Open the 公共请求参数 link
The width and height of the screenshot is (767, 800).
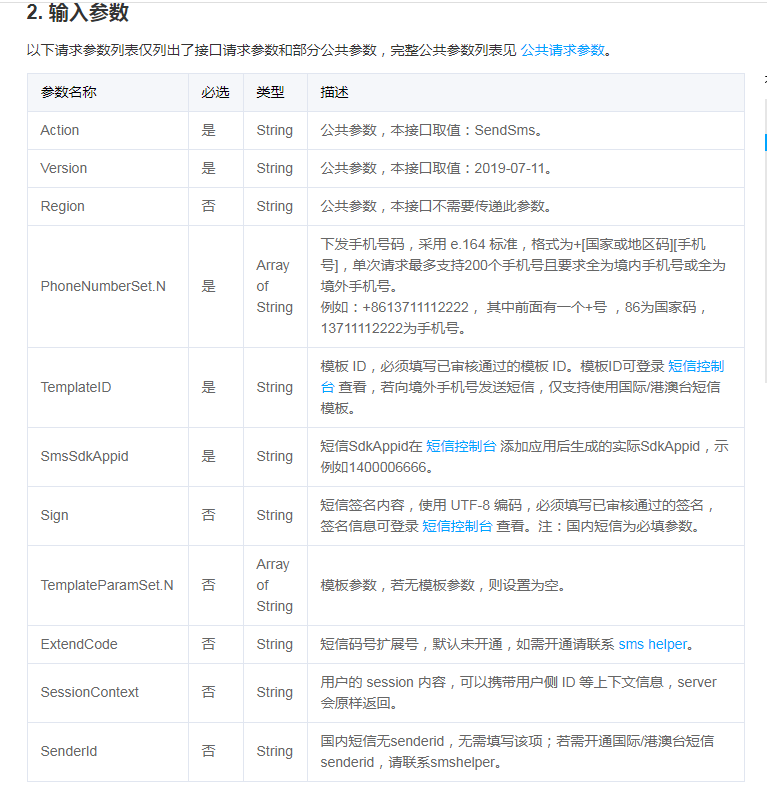tap(562, 50)
